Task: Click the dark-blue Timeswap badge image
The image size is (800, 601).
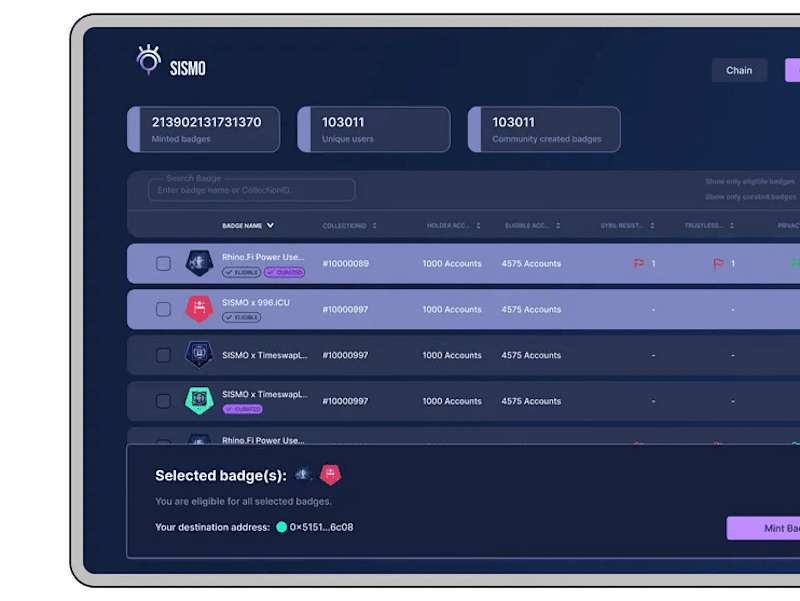Action: point(199,354)
